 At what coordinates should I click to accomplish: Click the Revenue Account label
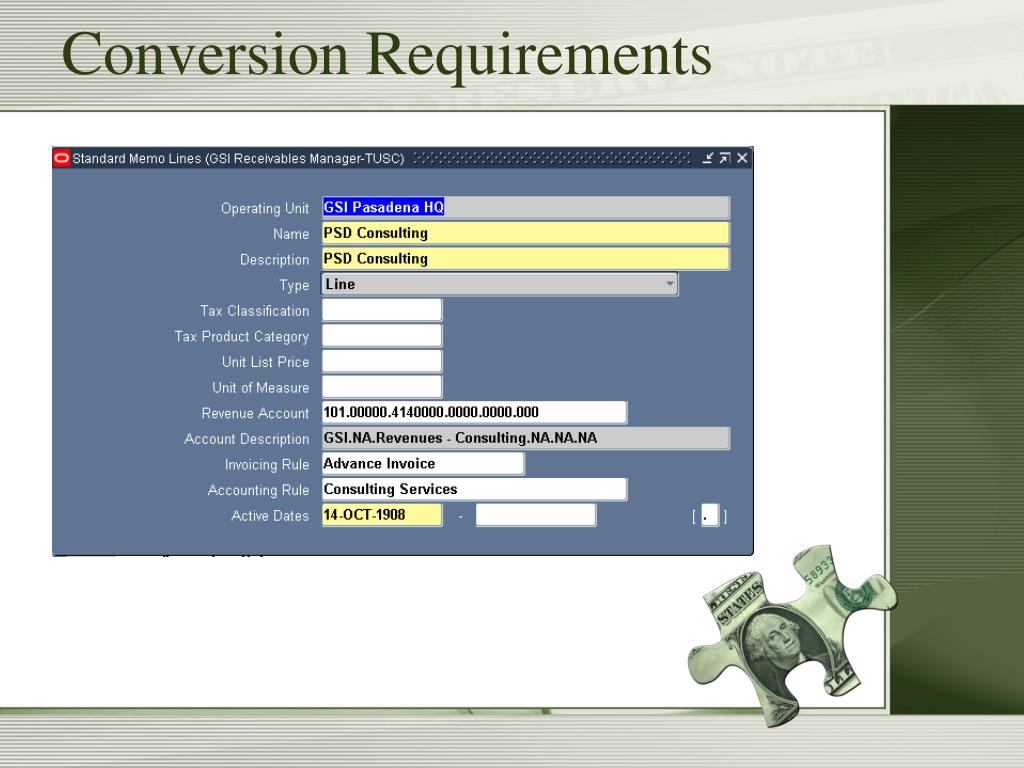click(x=255, y=413)
